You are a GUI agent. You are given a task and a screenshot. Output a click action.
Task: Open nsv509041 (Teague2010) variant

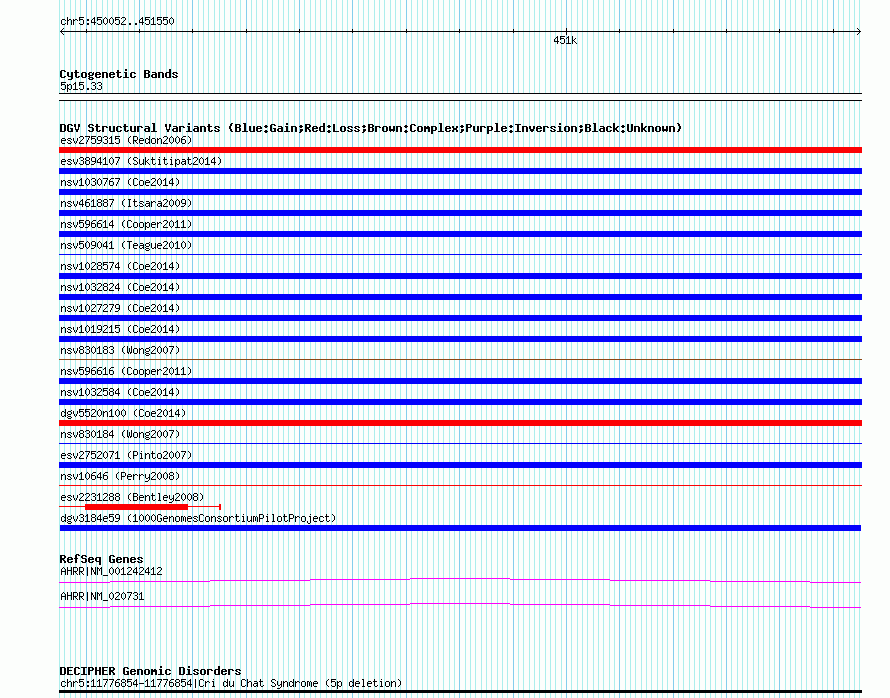click(126, 245)
